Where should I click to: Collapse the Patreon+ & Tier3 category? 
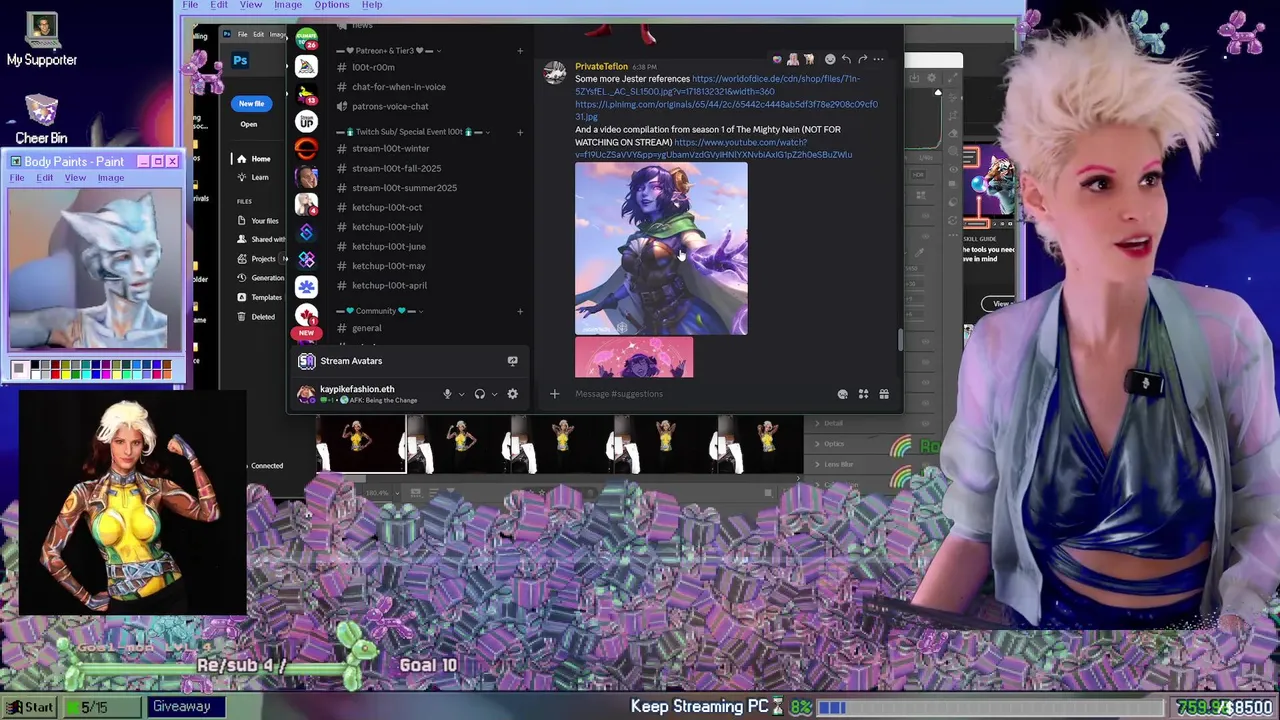point(389,50)
